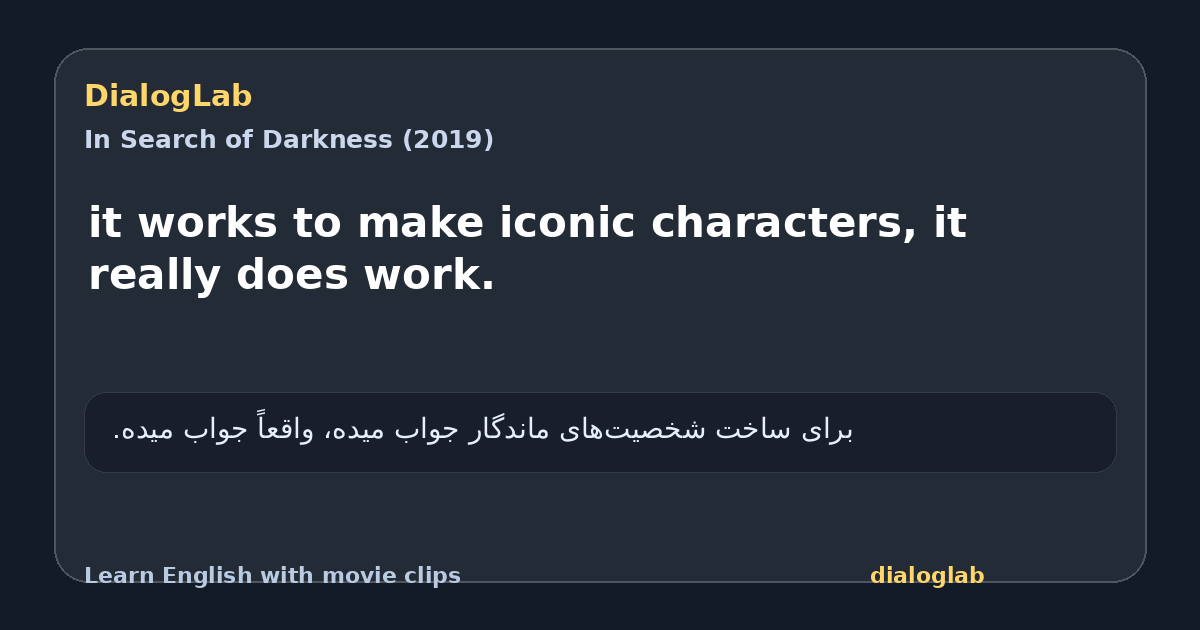Select the year (2019) in the subtitle
This screenshot has width=1200, height=630.
pyautogui.click(x=447, y=140)
